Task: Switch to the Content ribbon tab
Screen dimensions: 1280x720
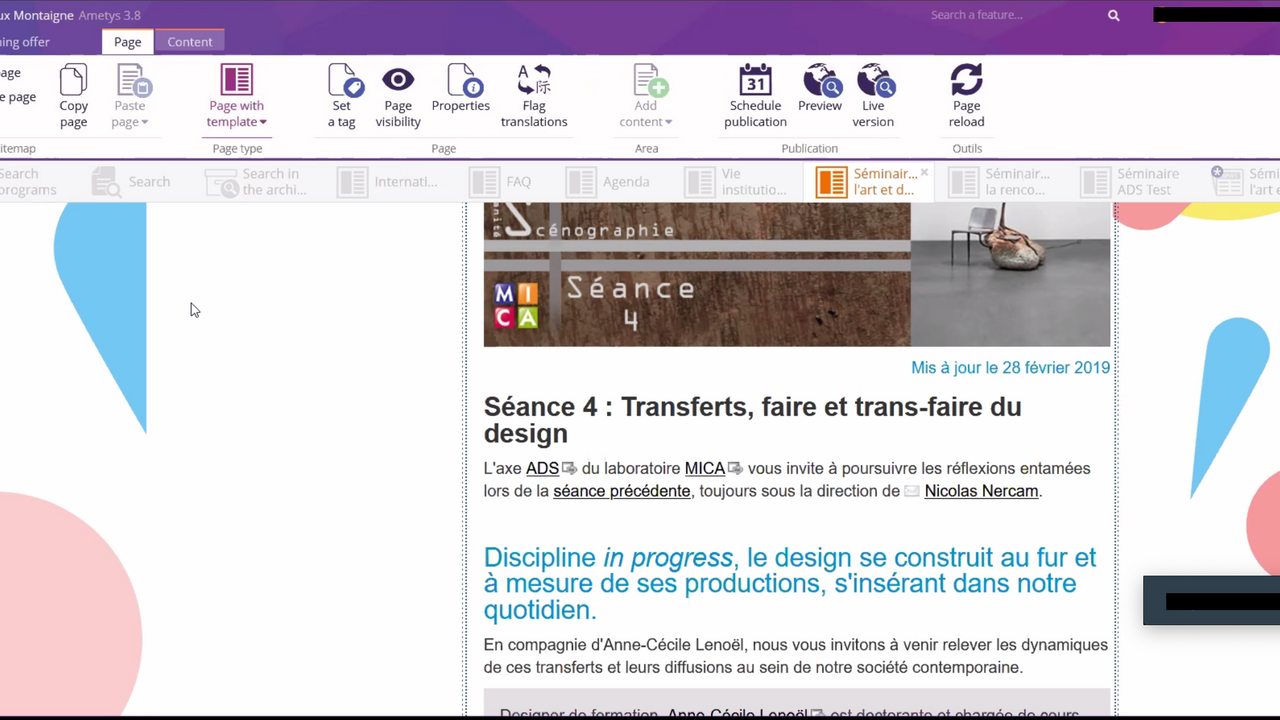Action: [189, 42]
